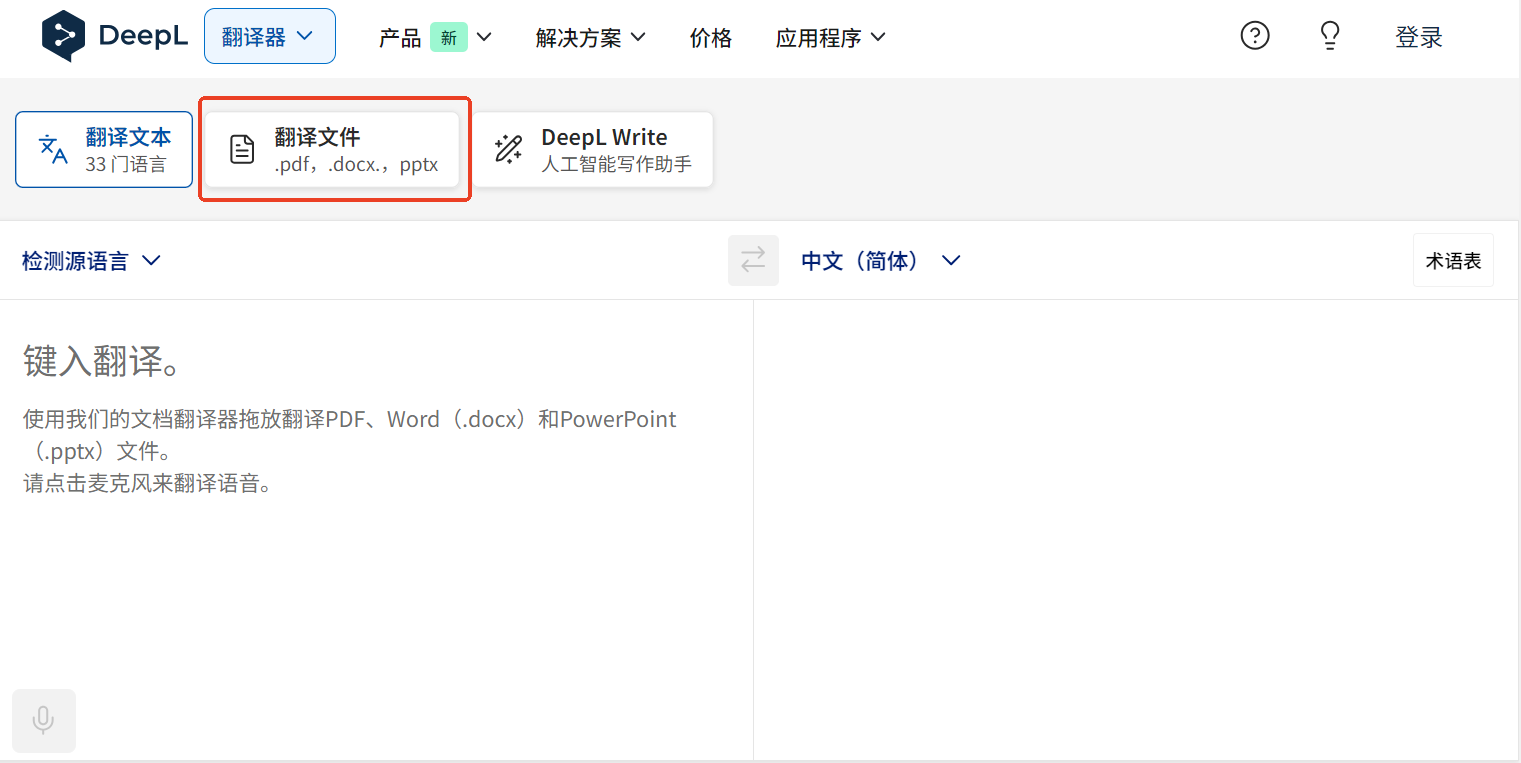Open the help question mark icon
The image size is (1521, 763).
1255,36
